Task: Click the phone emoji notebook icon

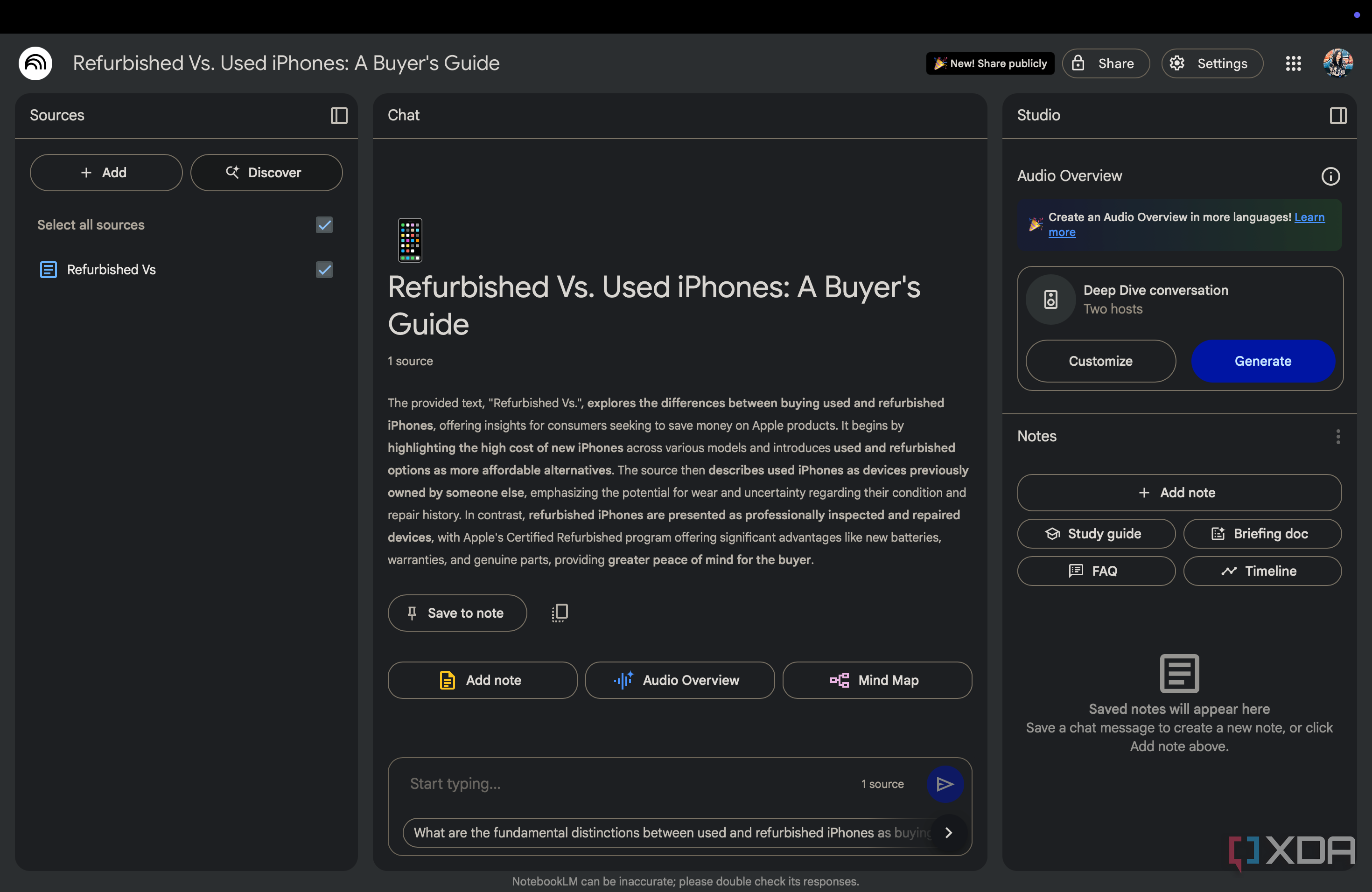Action: (410, 240)
